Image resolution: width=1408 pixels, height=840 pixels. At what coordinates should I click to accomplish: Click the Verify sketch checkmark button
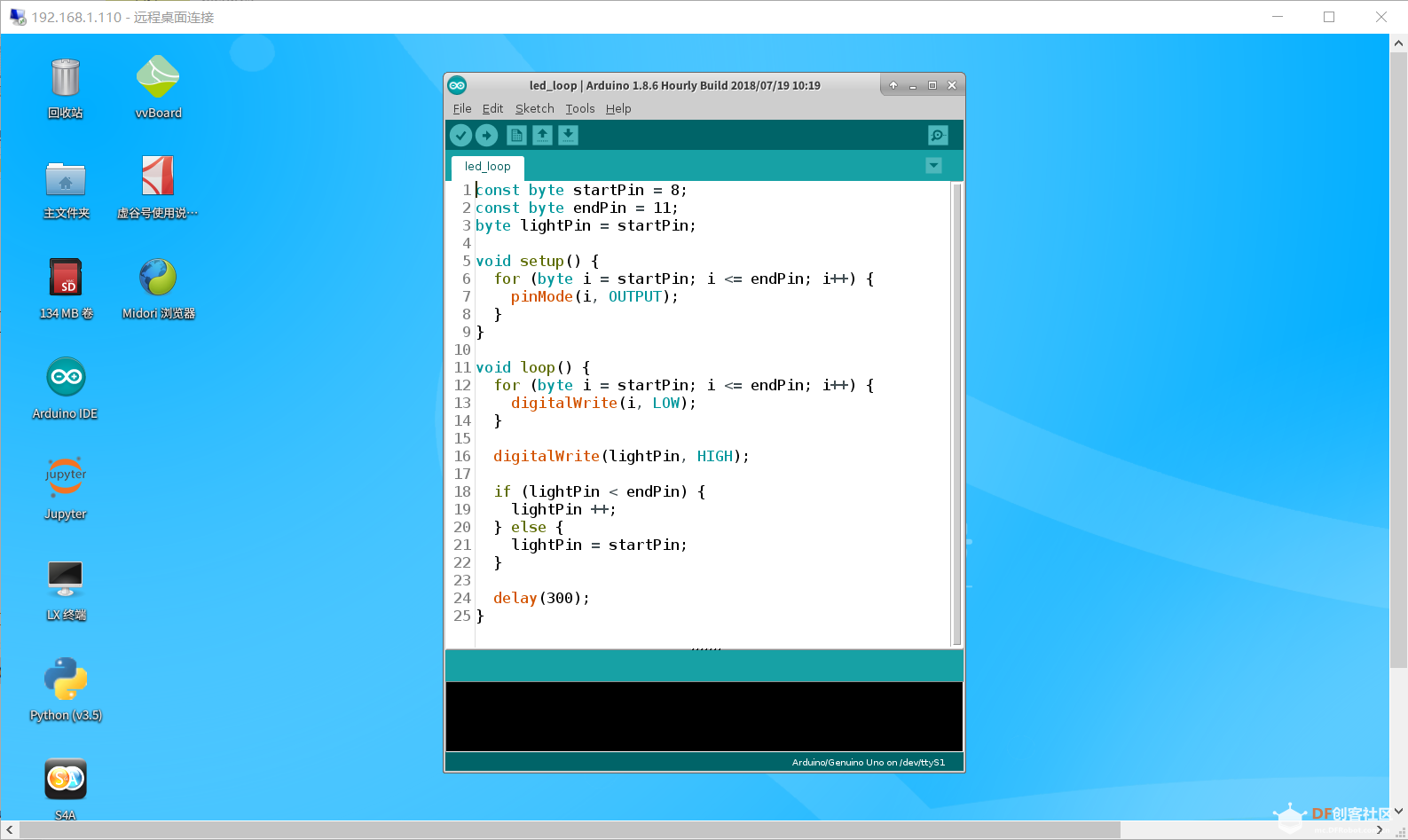(x=460, y=135)
